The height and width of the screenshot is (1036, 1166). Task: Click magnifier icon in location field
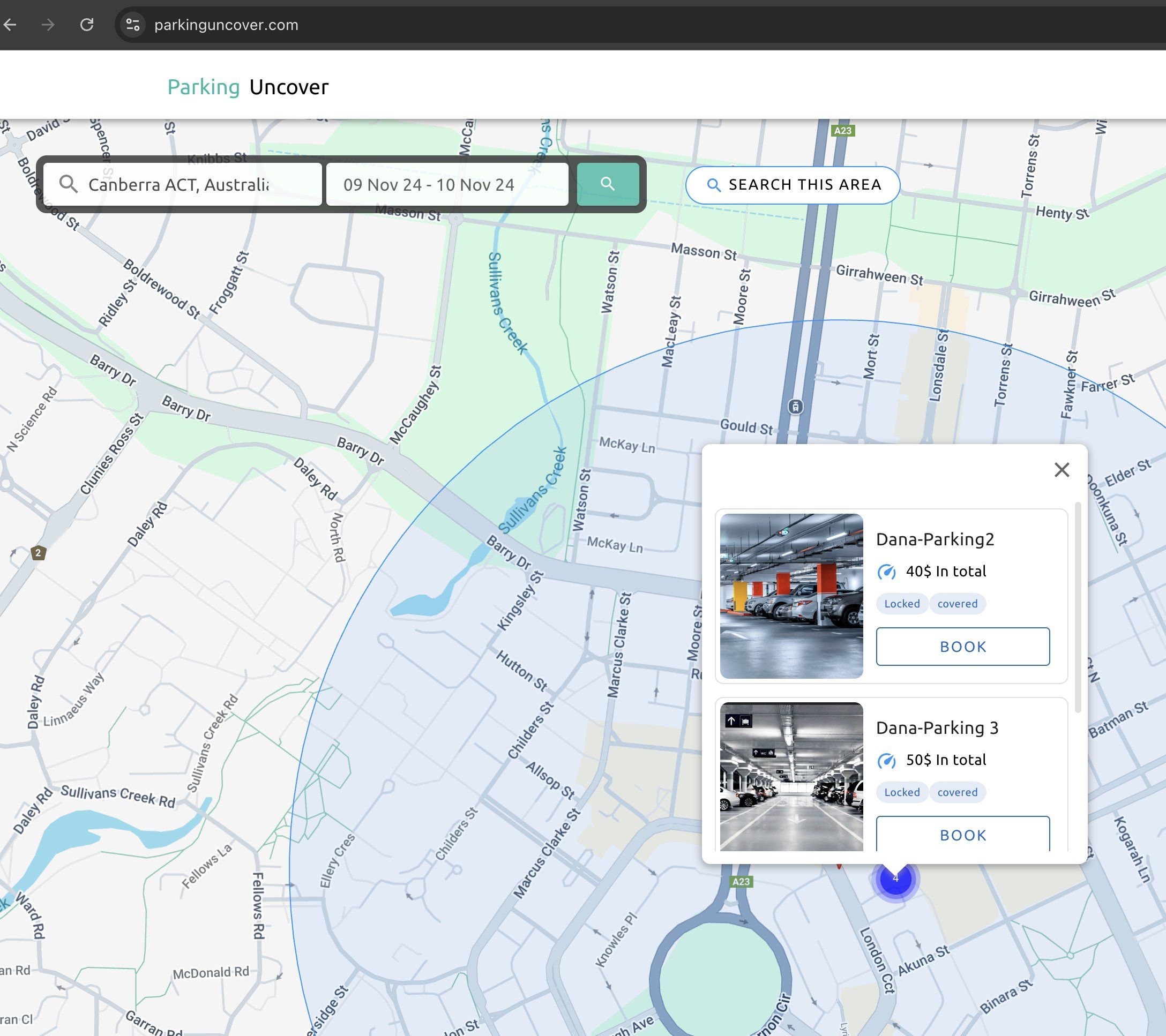(x=69, y=184)
